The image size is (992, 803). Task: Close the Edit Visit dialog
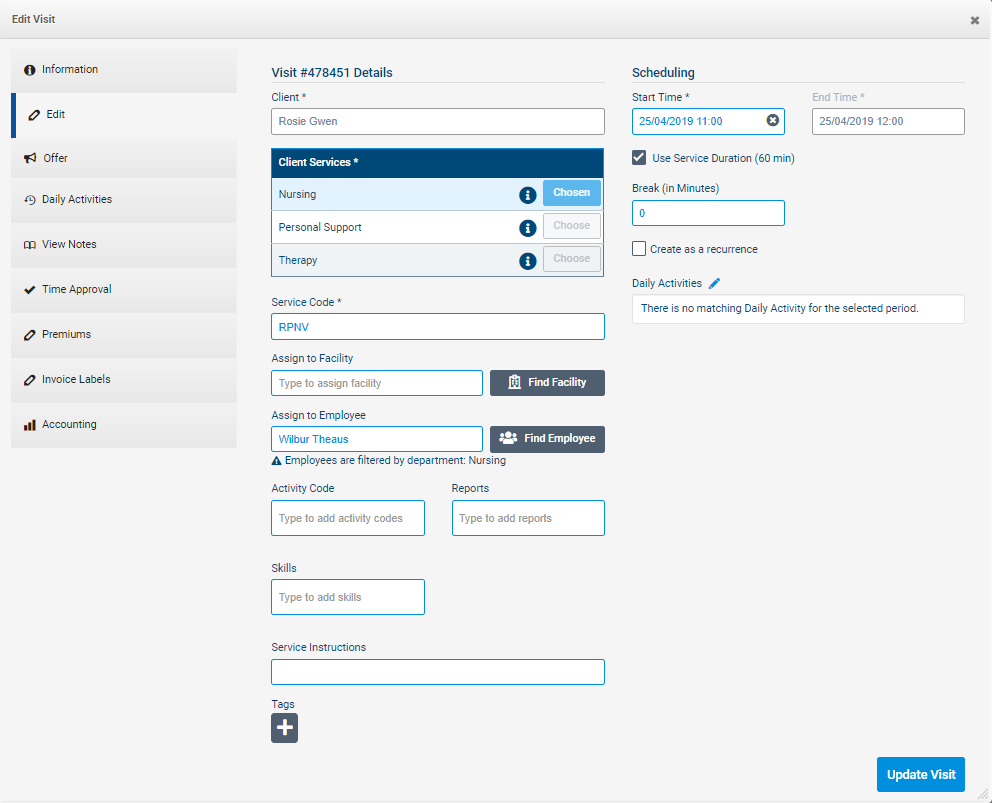974,20
